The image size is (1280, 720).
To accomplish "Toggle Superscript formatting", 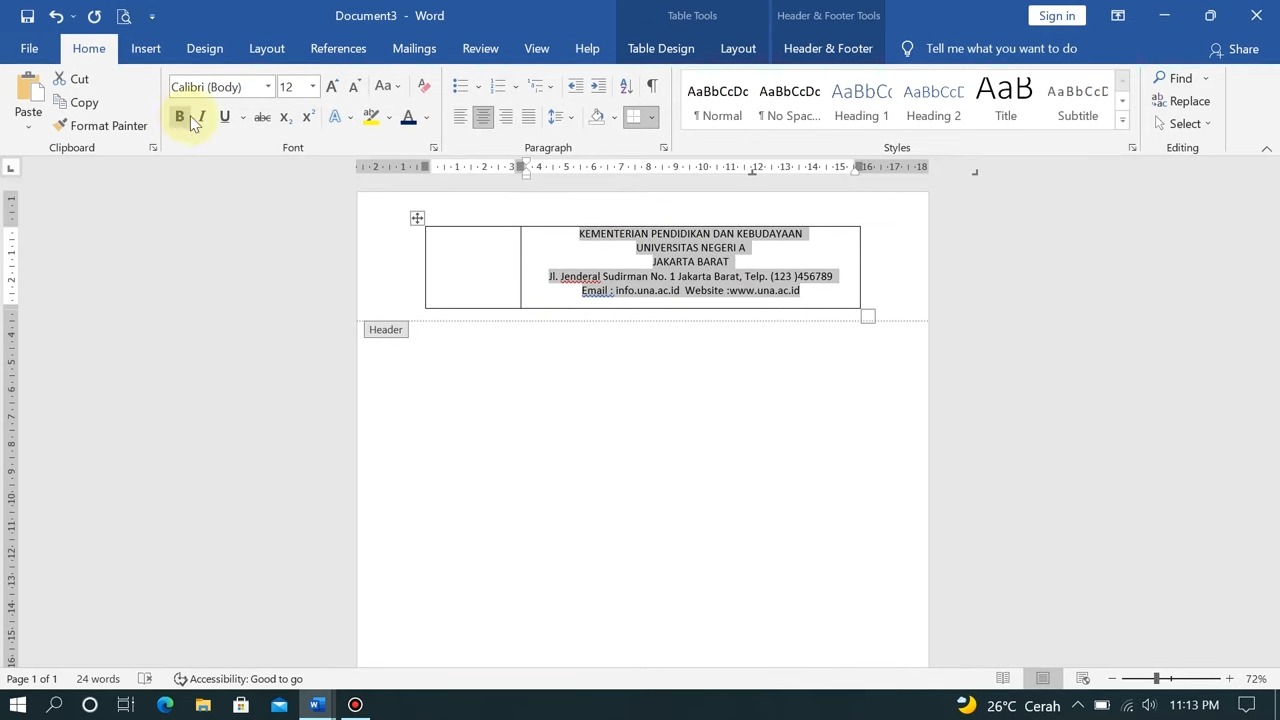I will [x=308, y=117].
